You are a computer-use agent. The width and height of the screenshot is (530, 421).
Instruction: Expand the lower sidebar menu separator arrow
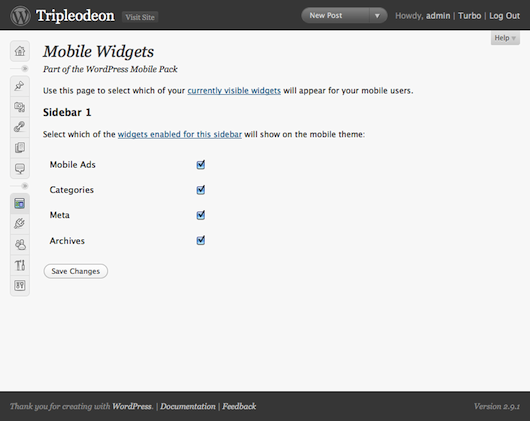click(24, 186)
